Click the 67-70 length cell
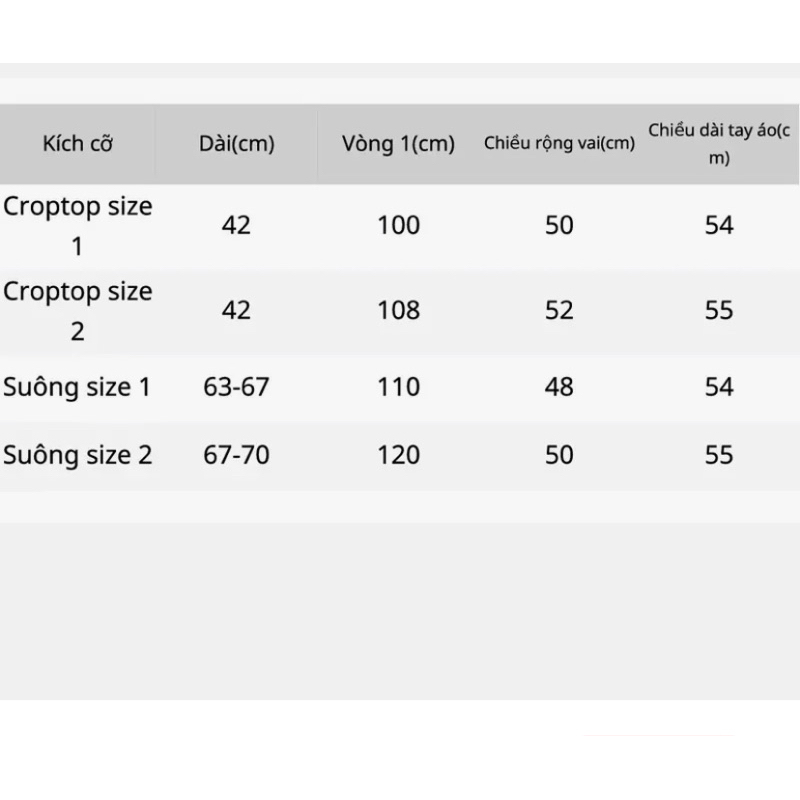 click(236, 455)
